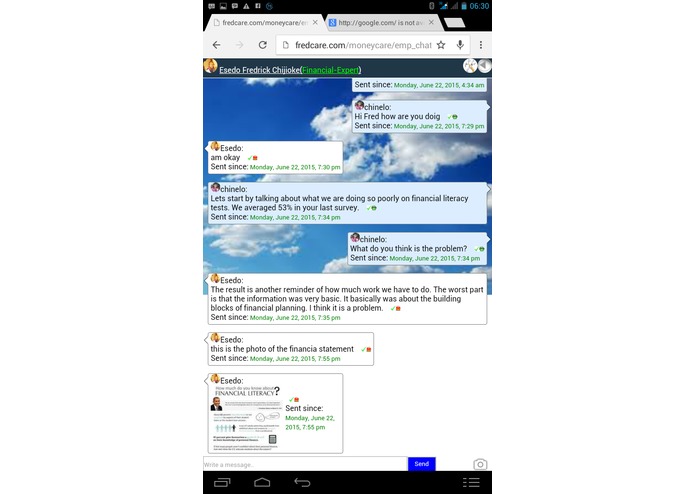695x494 pixels.
Task: Click timestamp 'Monday, June 22, 2015, 7:30 pm'
Action: pos(295,167)
